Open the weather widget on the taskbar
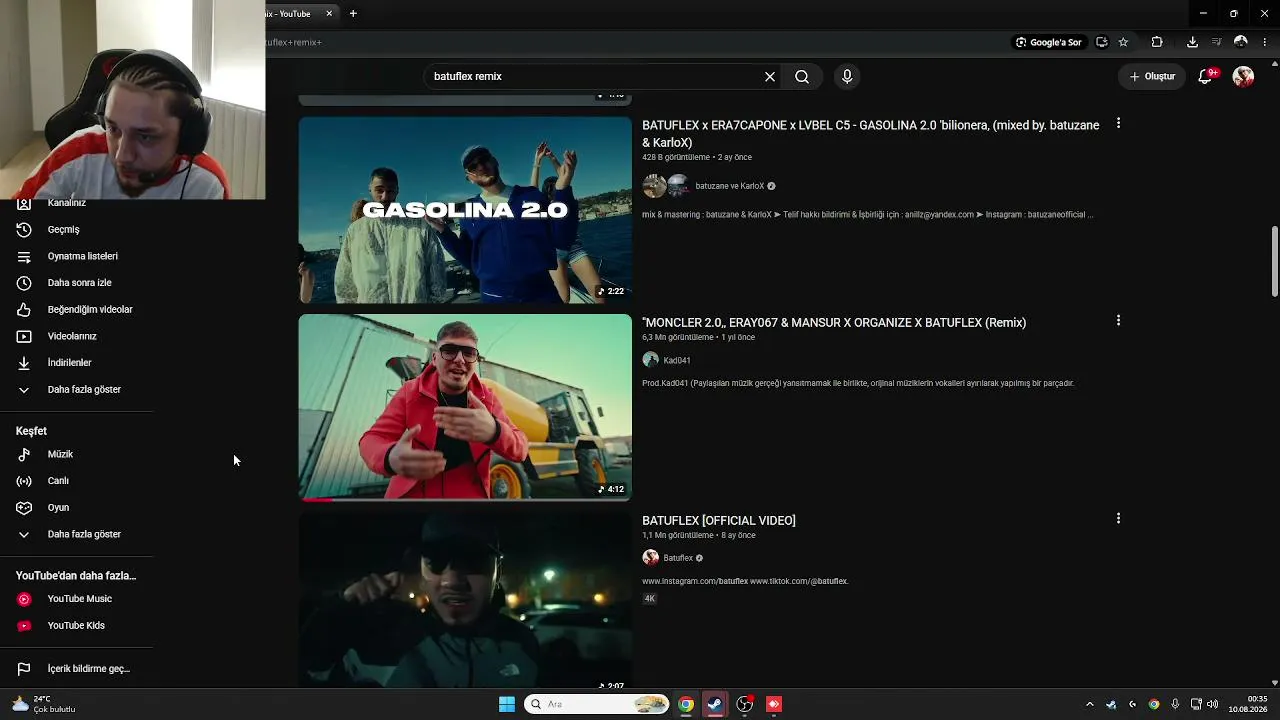This screenshot has width=1280, height=720. [44, 704]
